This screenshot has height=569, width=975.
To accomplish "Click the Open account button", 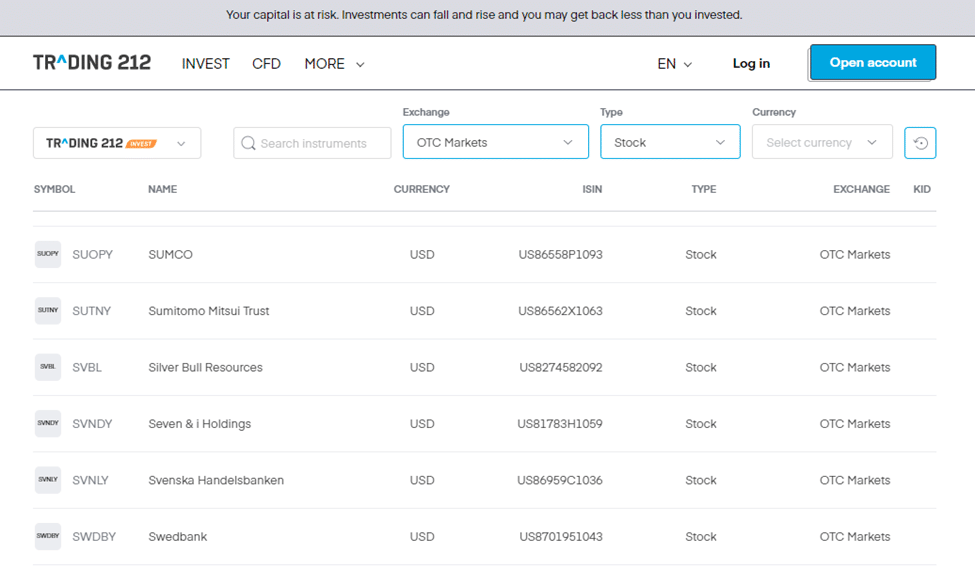I will click(873, 62).
